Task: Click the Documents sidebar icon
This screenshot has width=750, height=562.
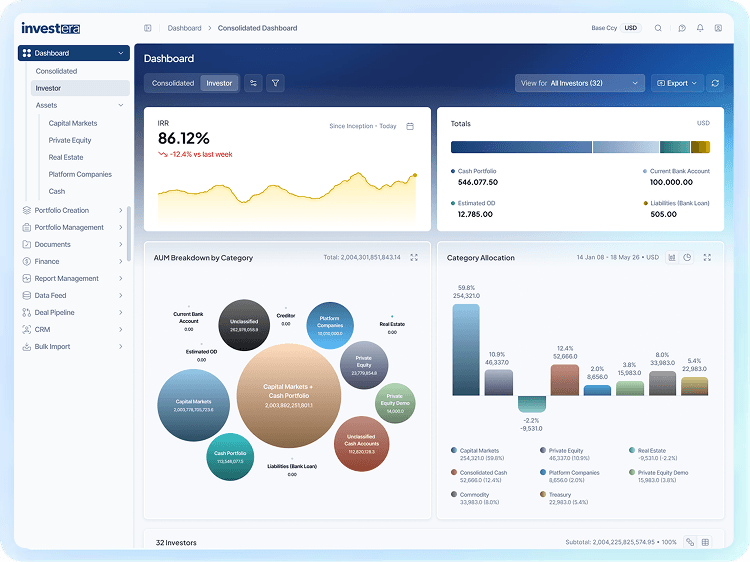Action: (27, 244)
